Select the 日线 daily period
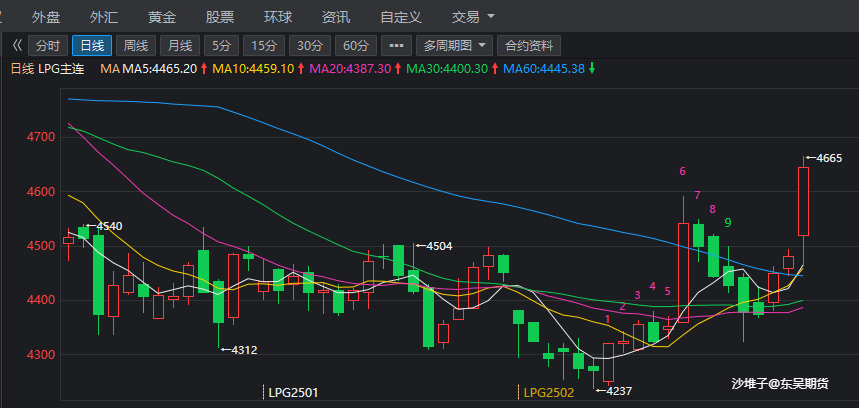The image size is (859, 408). [92, 45]
